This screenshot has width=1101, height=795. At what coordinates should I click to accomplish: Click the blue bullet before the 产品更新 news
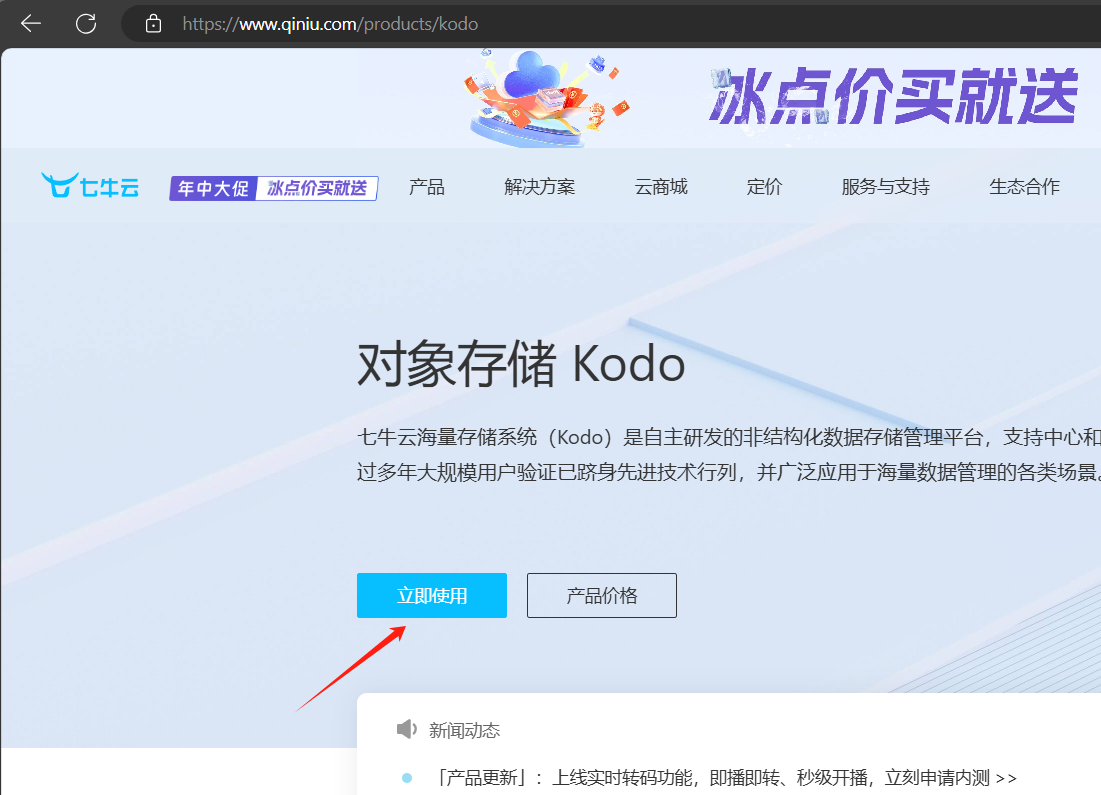[407, 778]
